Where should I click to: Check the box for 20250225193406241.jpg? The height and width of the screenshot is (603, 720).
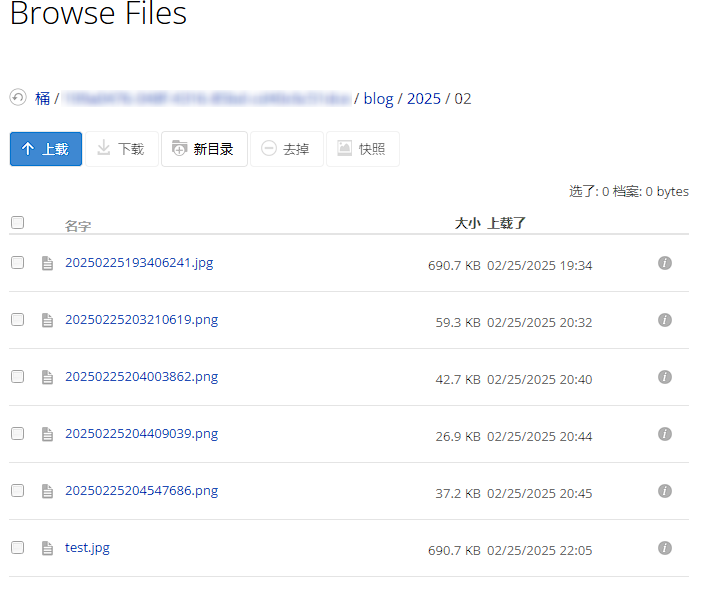17,263
